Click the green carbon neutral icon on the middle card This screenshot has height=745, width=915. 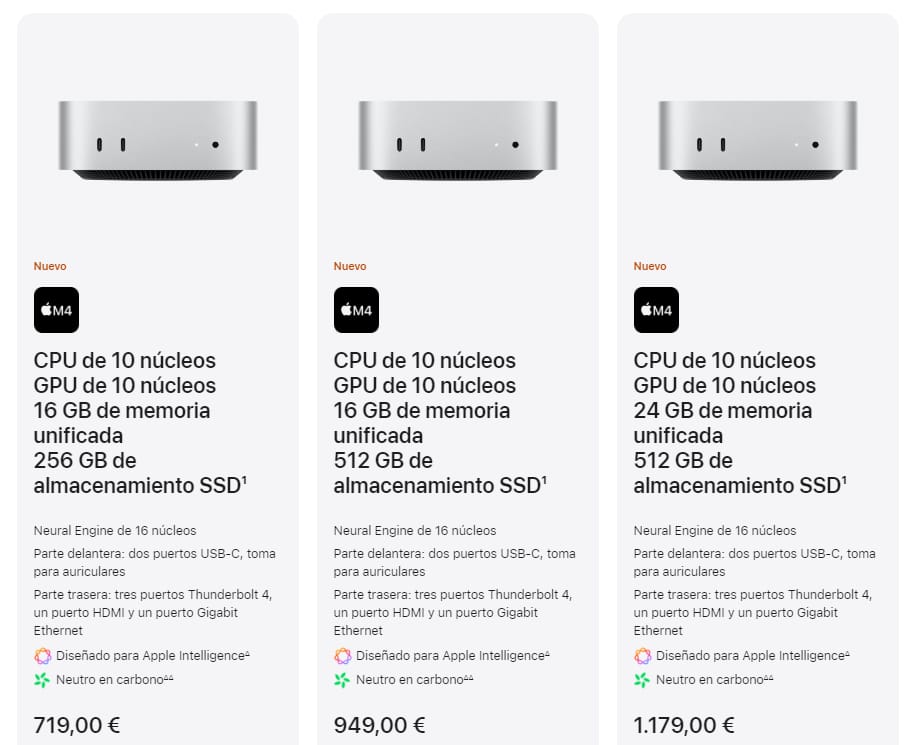pyautogui.click(x=342, y=680)
